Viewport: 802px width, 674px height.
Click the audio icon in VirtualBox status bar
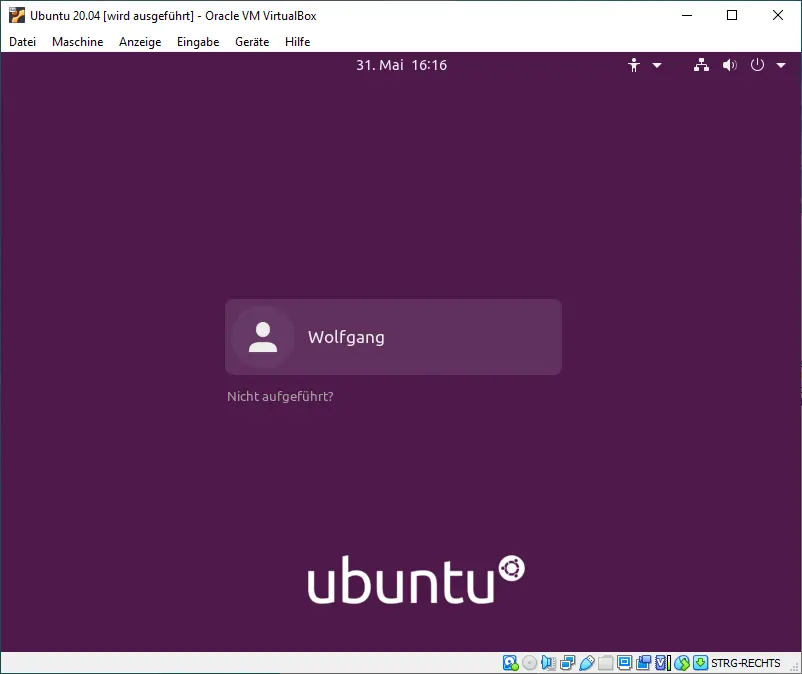pyautogui.click(x=548, y=662)
